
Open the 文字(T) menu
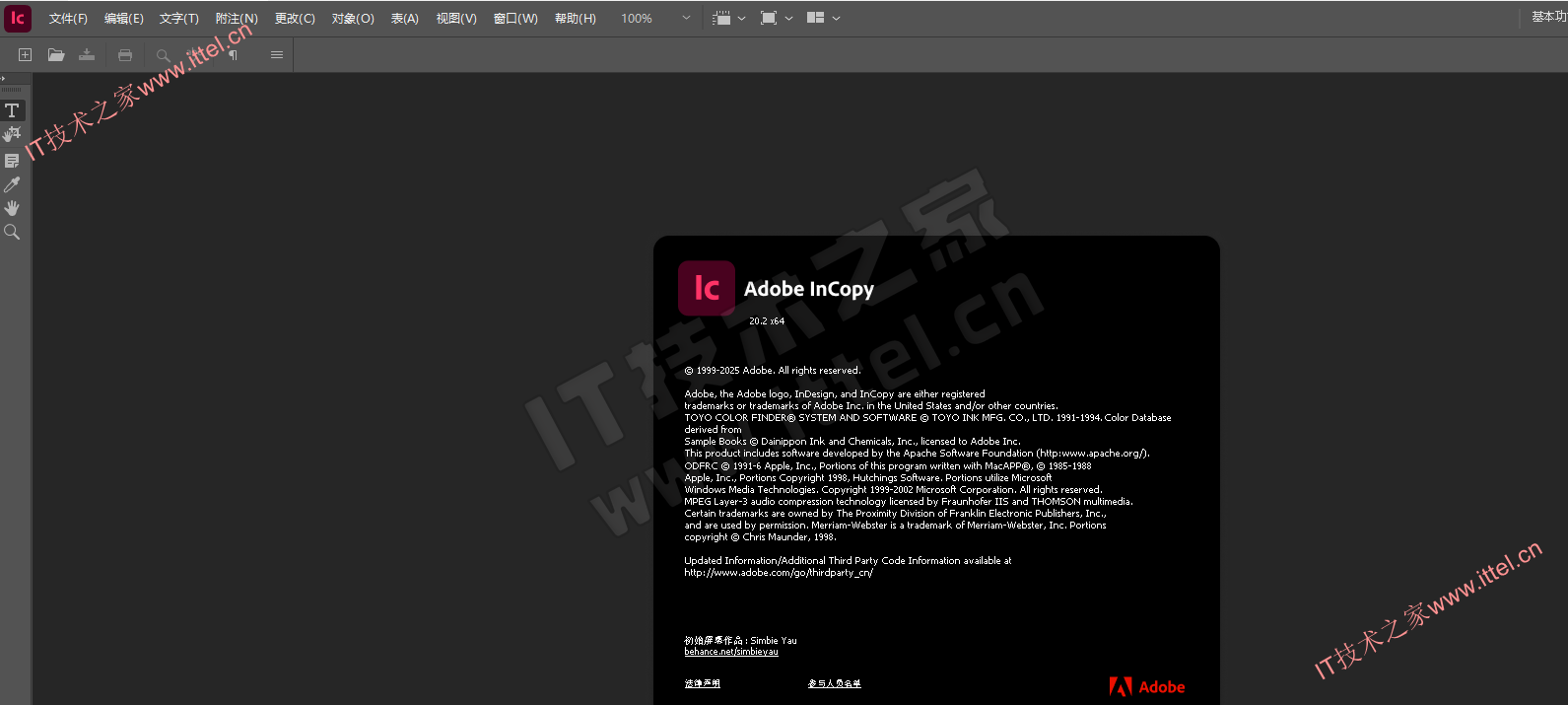(178, 19)
